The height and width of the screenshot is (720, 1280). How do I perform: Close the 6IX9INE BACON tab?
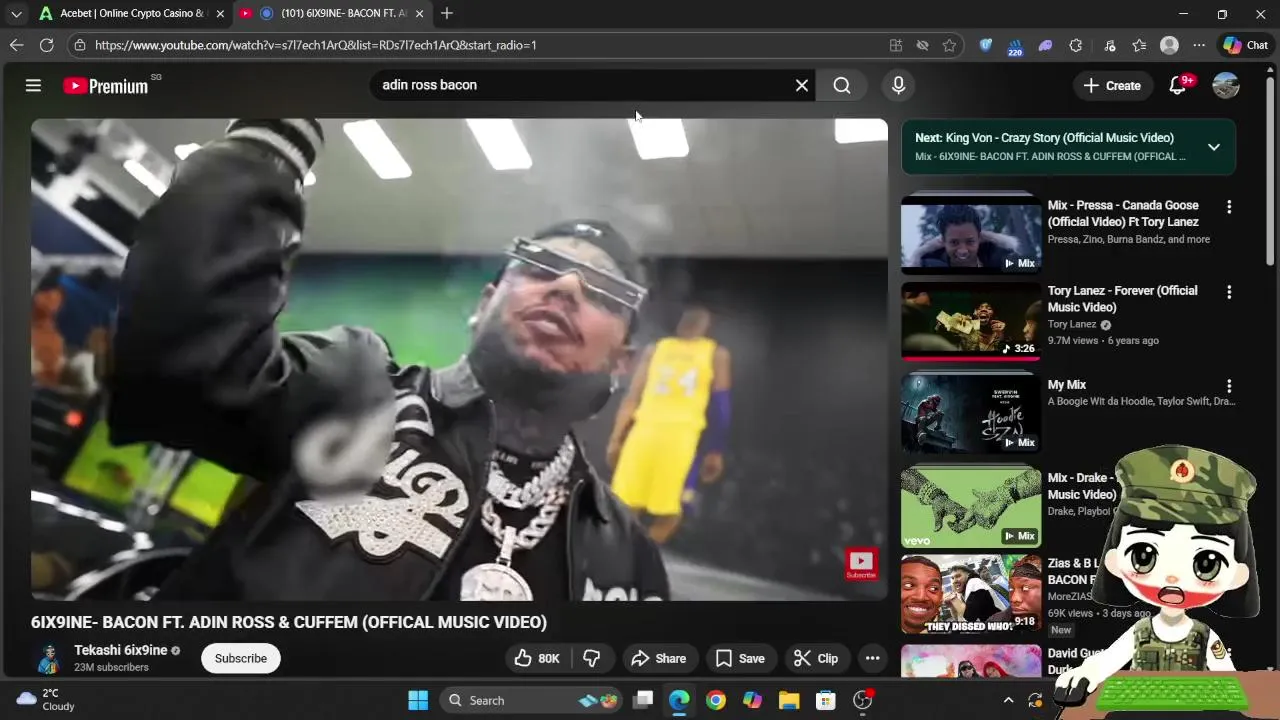pos(419,14)
